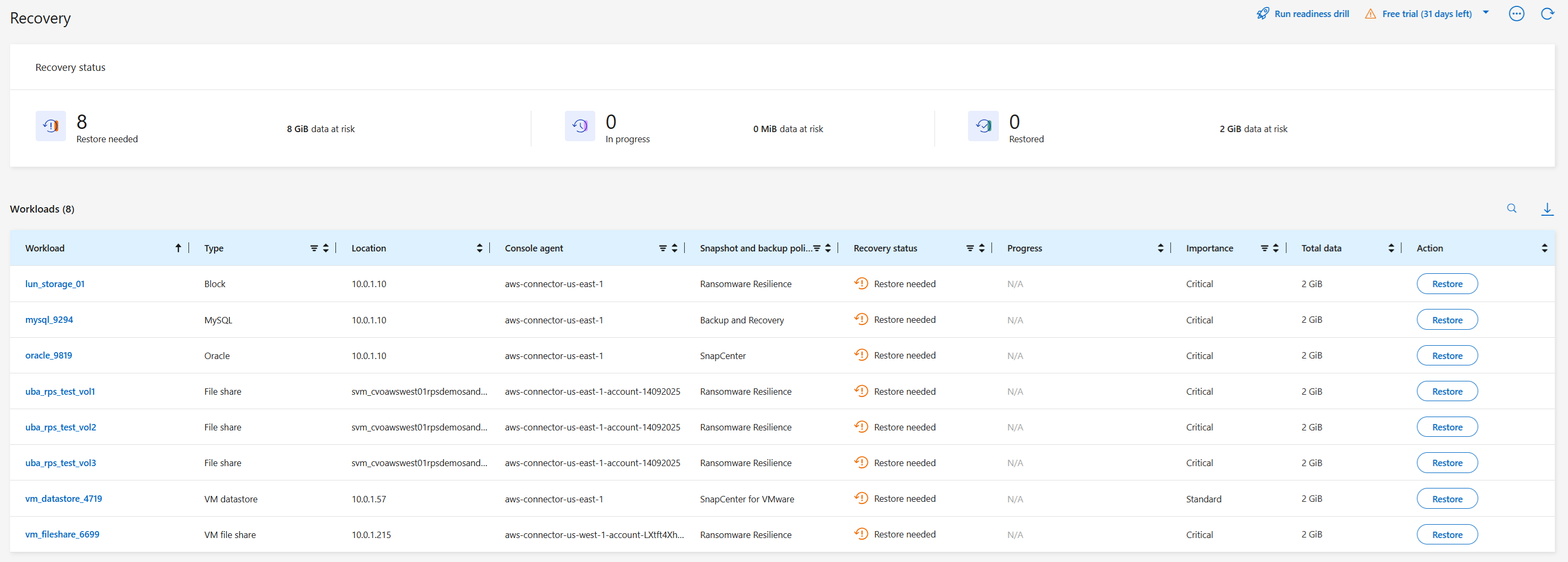1568x562 pixels.
Task: Open the oracle_9819 workload link
Action: click(x=48, y=356)
